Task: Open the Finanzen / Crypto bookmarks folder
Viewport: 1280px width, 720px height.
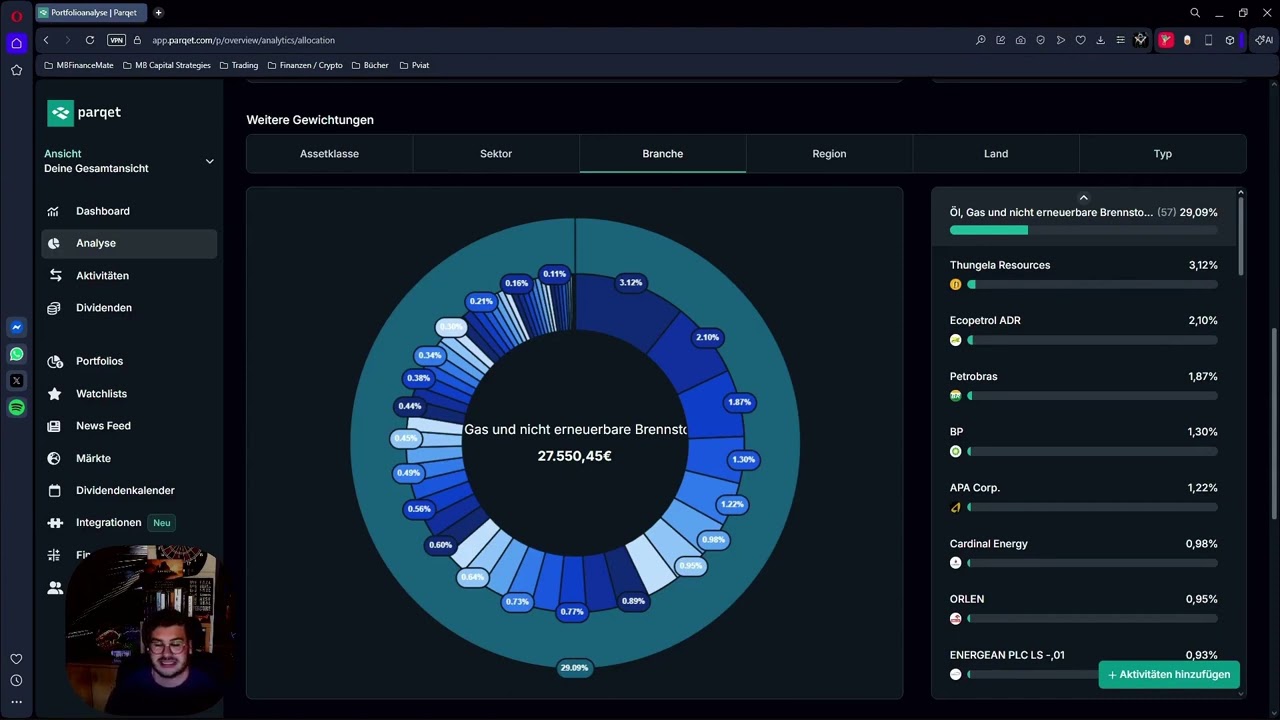Action: (305, 65)
